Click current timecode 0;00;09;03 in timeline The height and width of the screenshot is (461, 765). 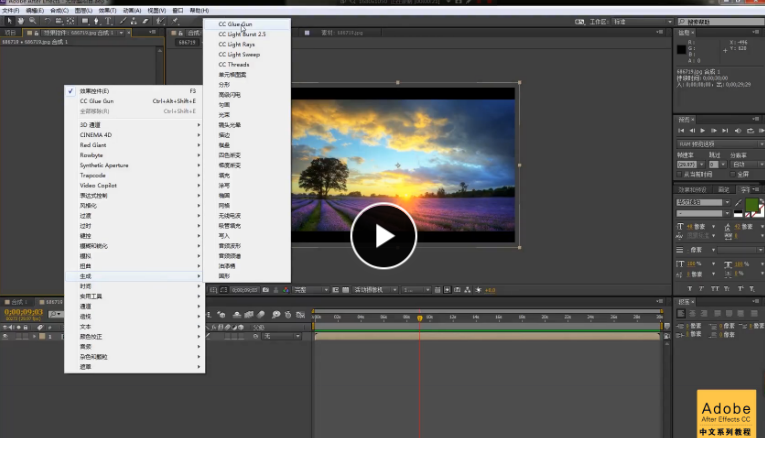(23, 312)
